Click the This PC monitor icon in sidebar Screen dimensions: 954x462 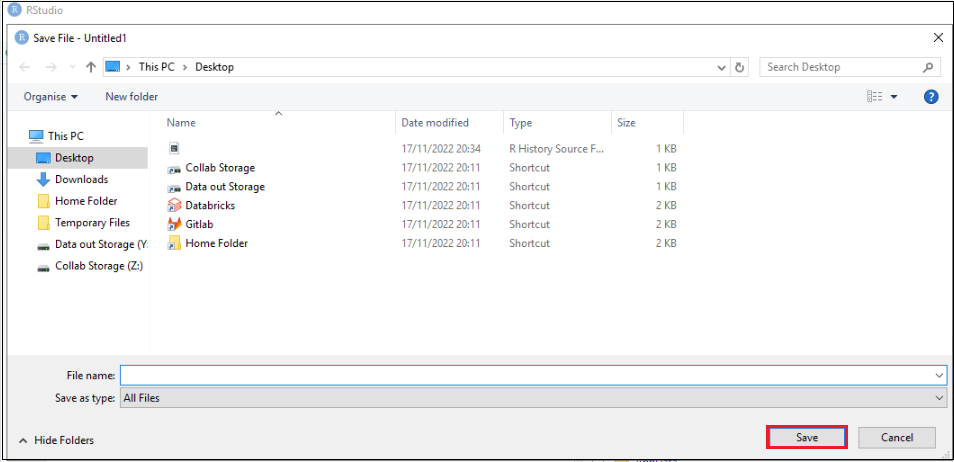pyautogui.click(x=36, y=136)
